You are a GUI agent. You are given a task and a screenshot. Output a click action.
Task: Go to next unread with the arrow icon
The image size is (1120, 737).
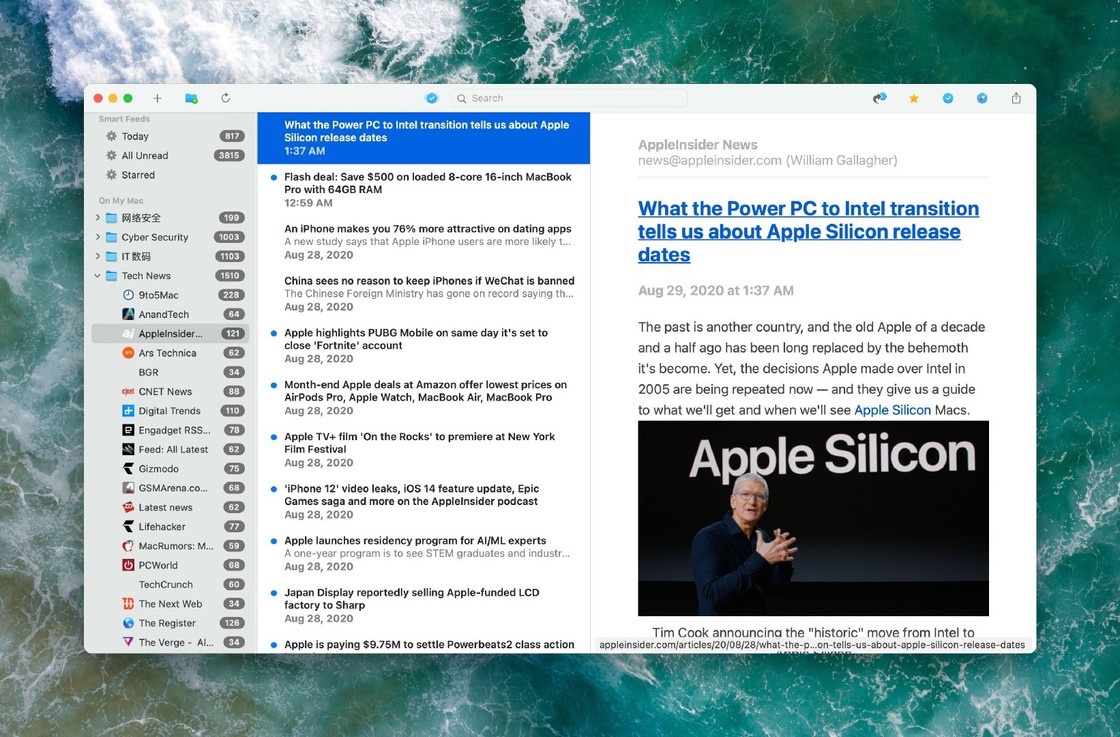pos(879,98)
